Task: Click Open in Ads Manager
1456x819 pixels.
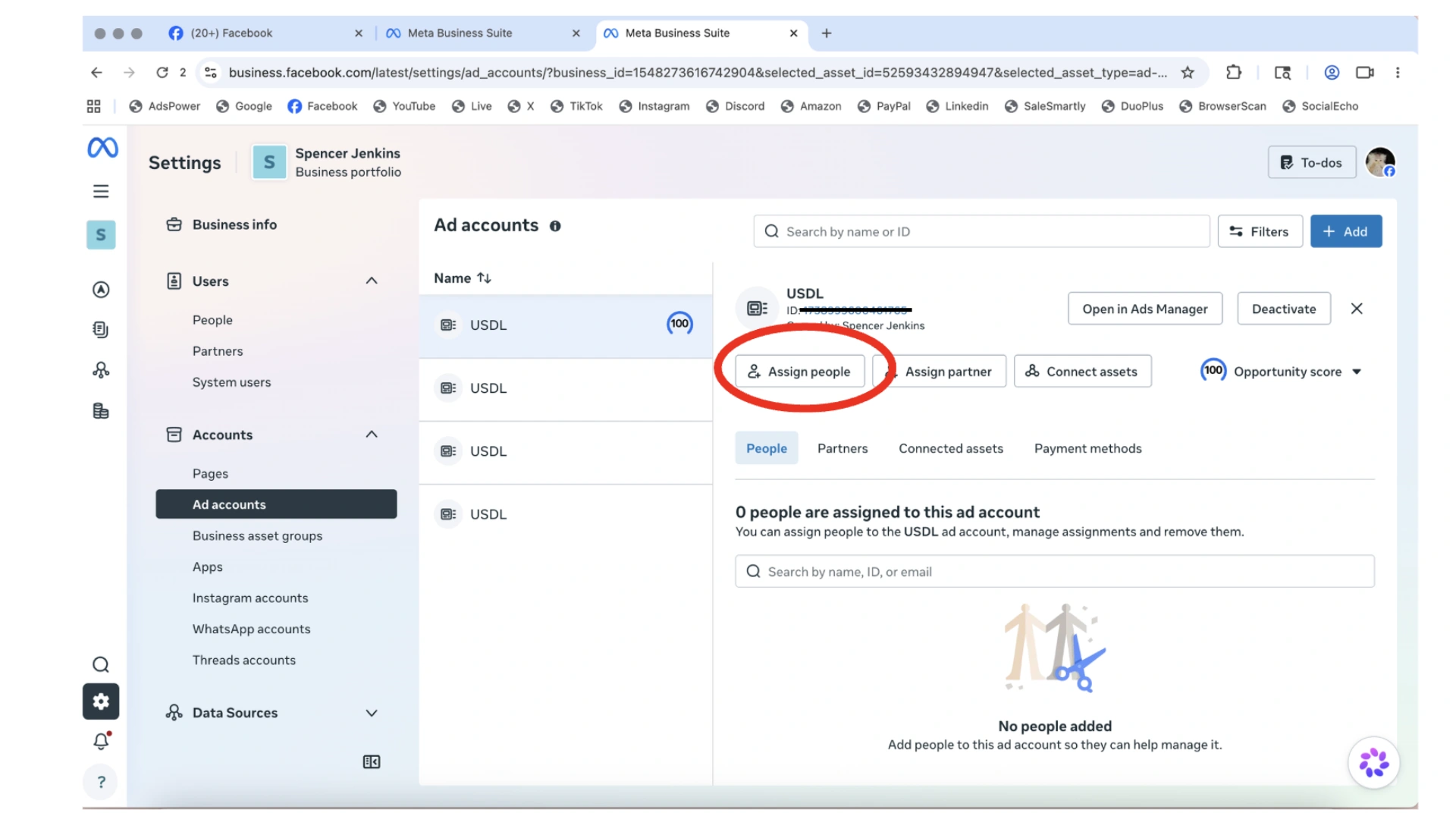Action: (1144, 309)
